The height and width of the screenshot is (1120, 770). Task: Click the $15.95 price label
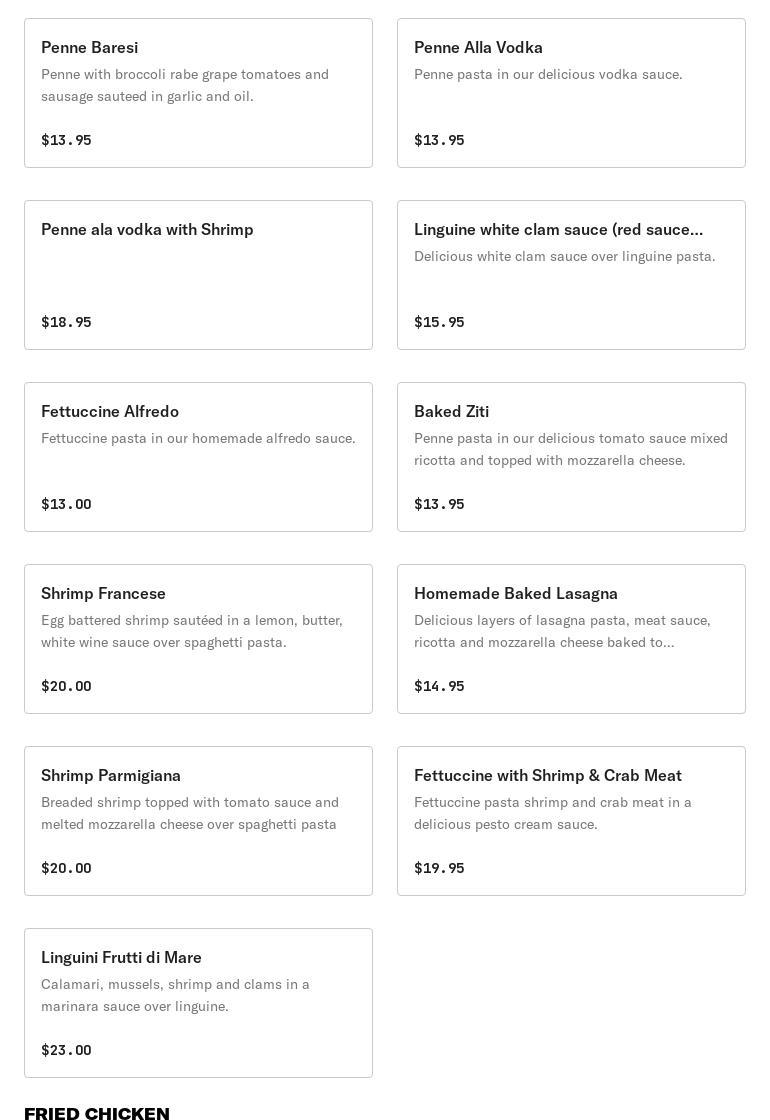[439, 322]
